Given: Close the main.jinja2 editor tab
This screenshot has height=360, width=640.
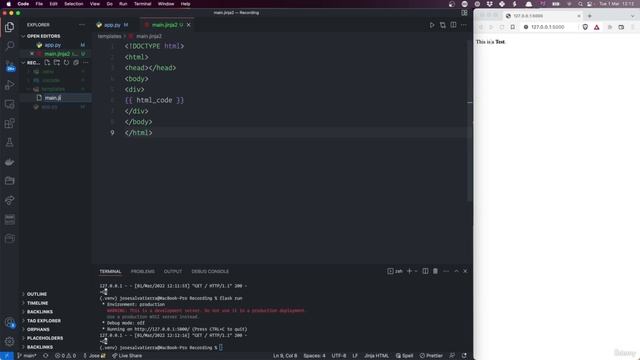Looking at the screenshot, I should [x=189, y=25].
